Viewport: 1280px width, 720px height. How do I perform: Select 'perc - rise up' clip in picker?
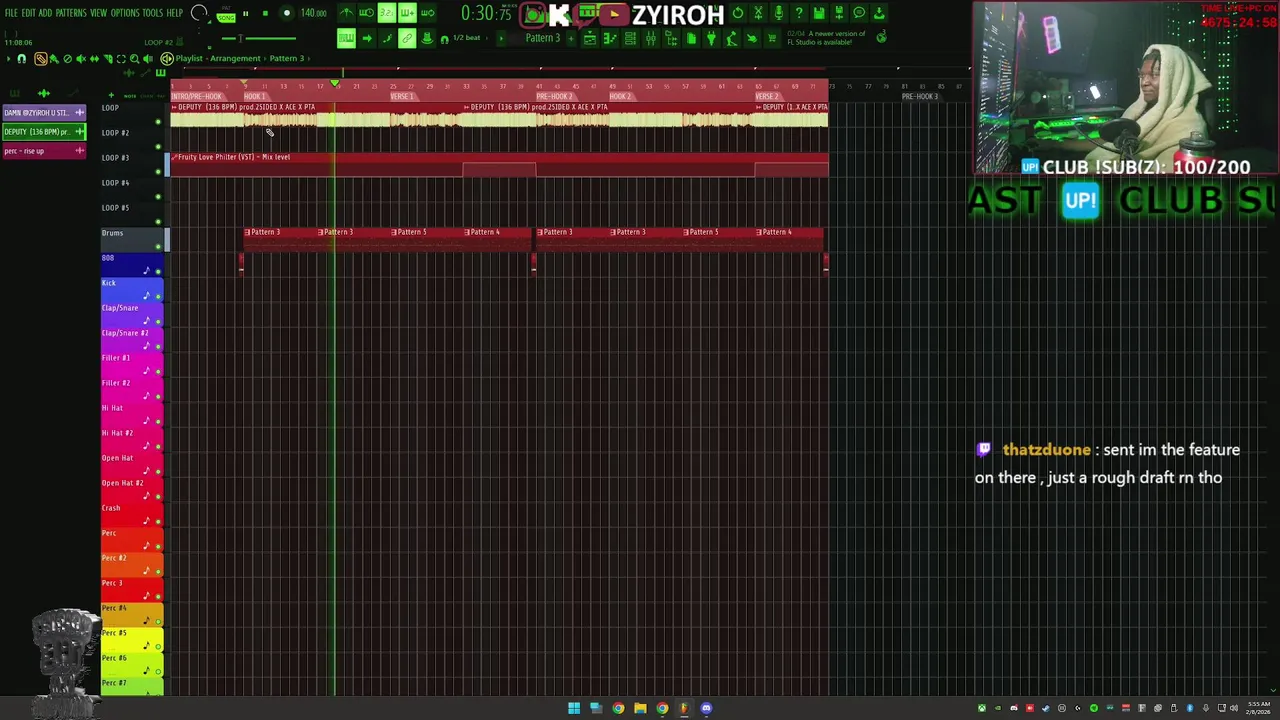coord(43,150)
